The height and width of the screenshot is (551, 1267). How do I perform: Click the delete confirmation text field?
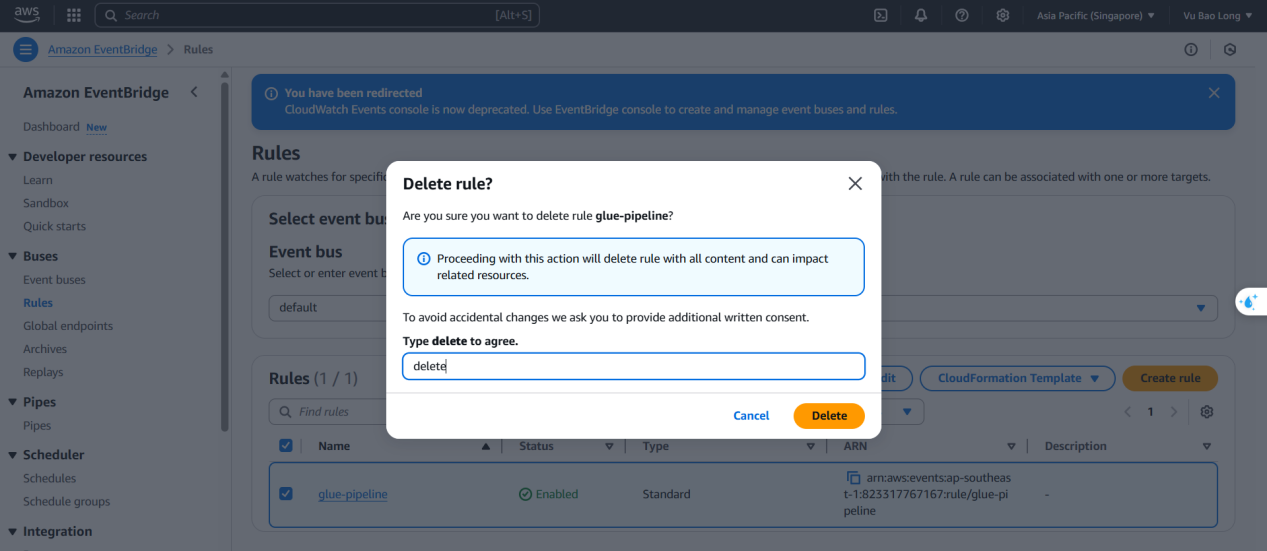pyautogui.click(x=634, y=366)
